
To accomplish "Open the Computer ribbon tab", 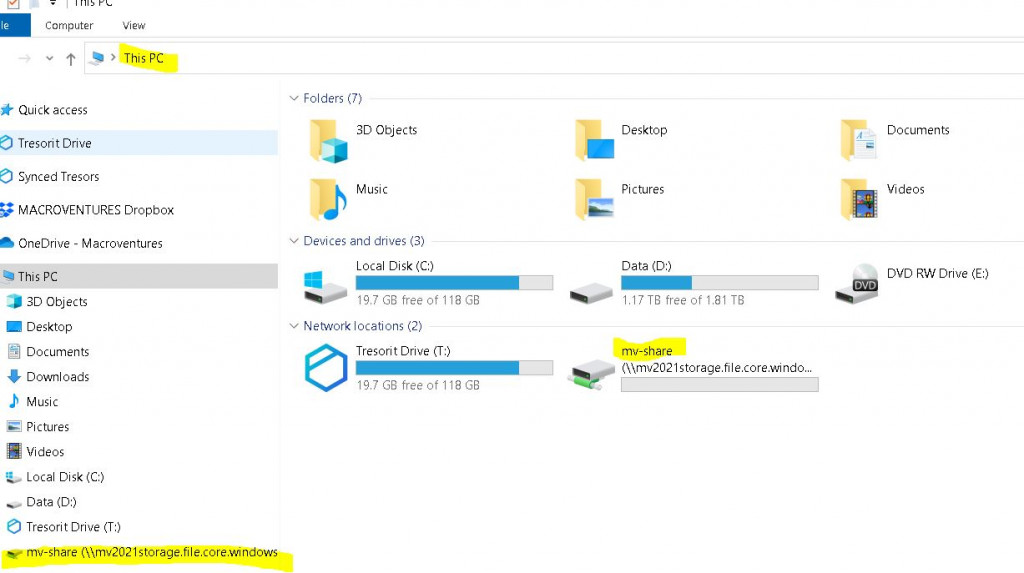I will click(x=69, y=25).
